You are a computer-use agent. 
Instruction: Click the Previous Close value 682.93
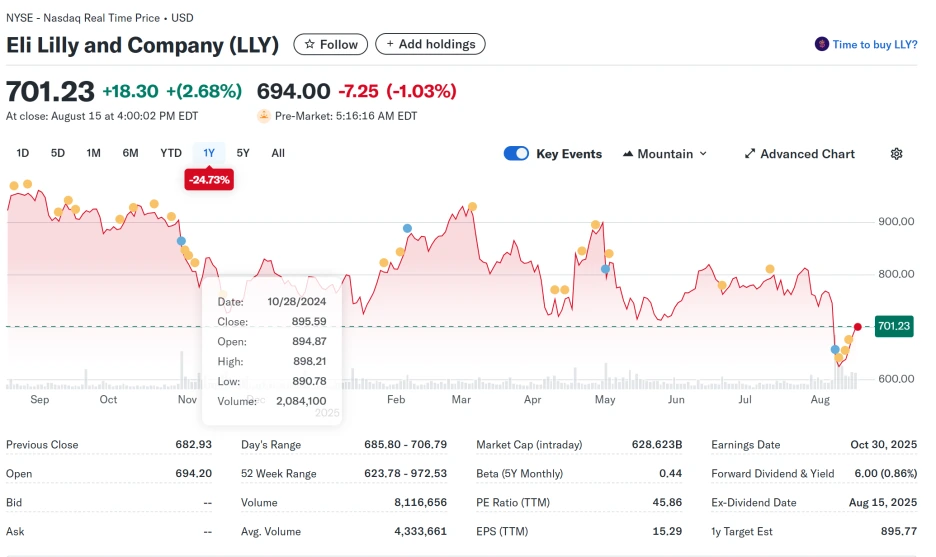tap(193, 445)
